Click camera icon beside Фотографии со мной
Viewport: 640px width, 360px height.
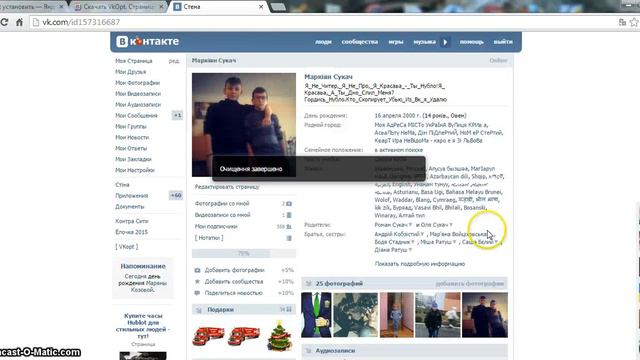pyautogui.click(x=289, y=203)
